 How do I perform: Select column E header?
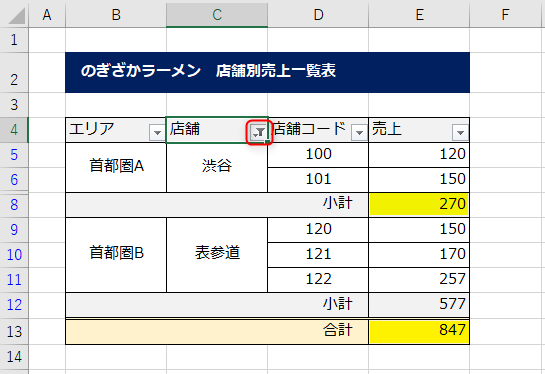(x=419, y=15)
